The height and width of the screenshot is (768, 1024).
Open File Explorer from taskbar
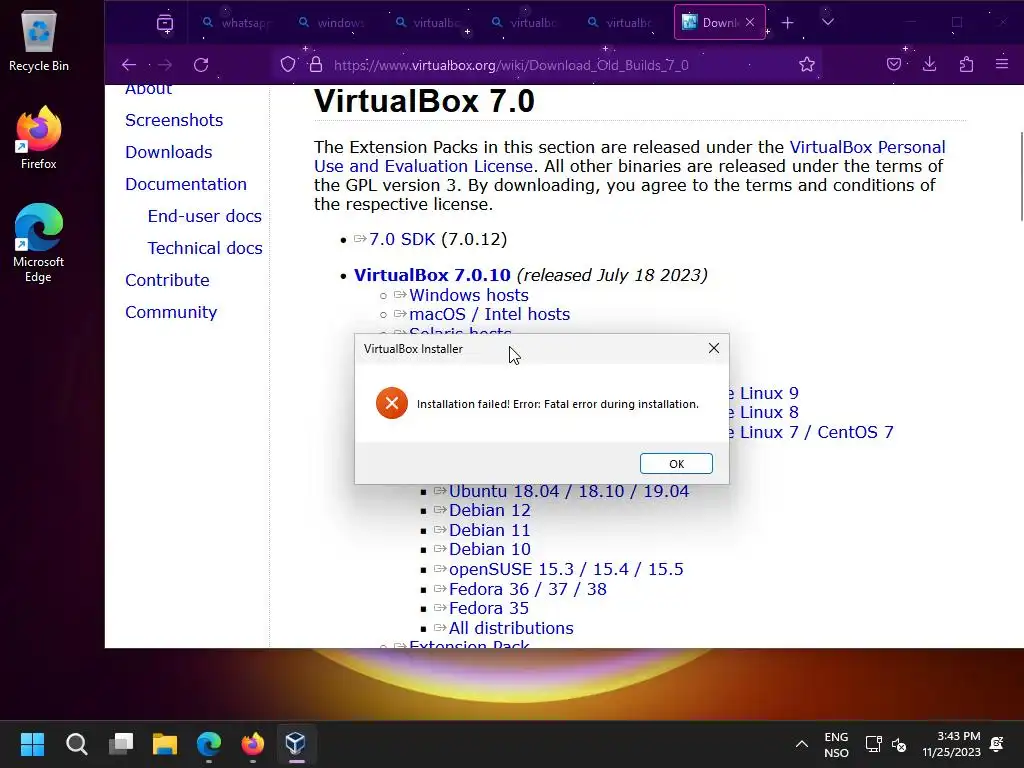pyautogui.click(x=165, y=744)
